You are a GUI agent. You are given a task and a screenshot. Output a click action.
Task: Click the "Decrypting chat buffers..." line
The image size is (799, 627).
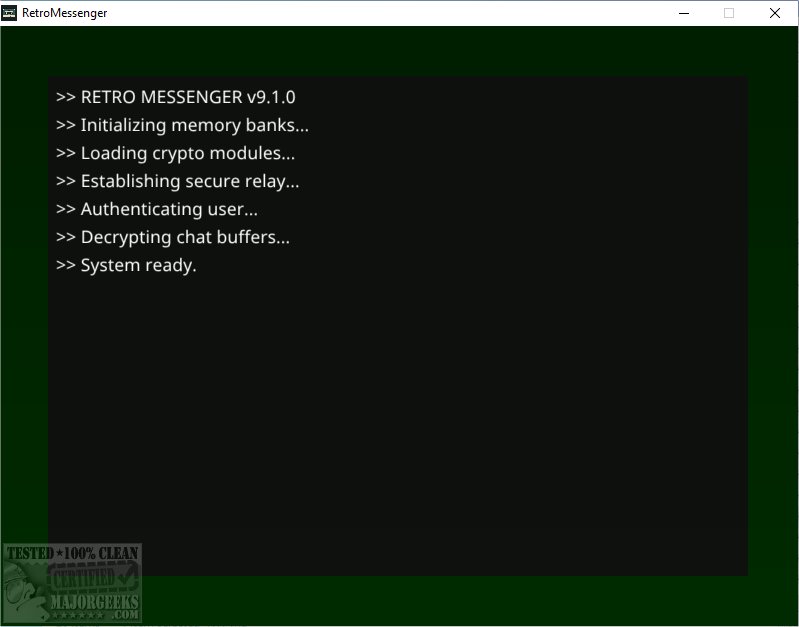point(185,237)
